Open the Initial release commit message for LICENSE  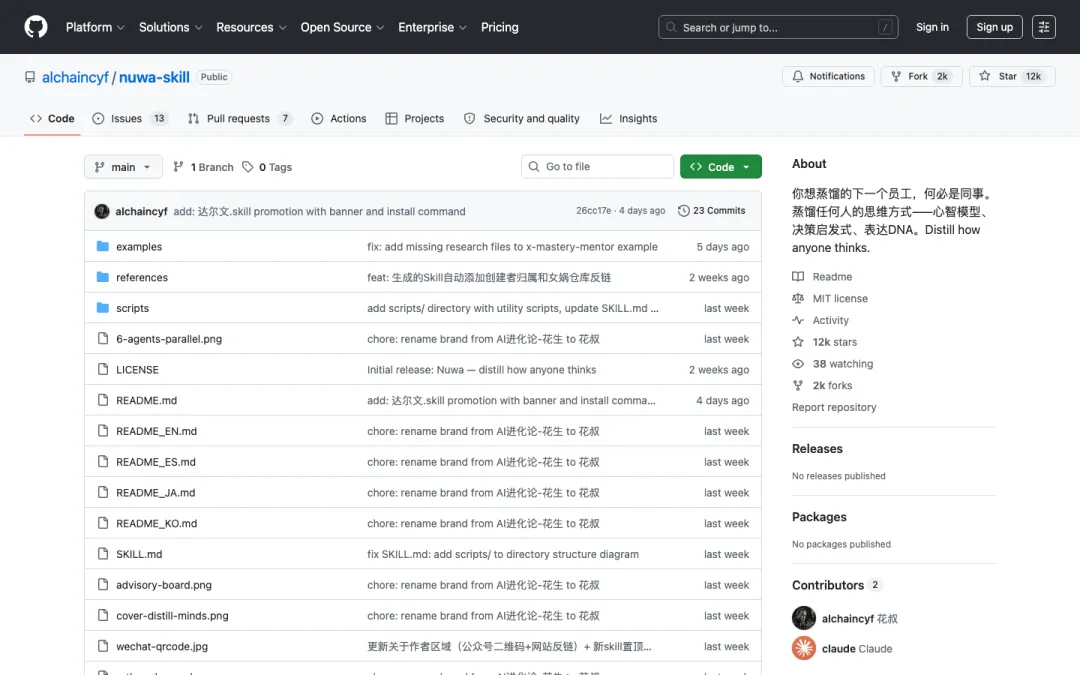click(x=481, y=369)
